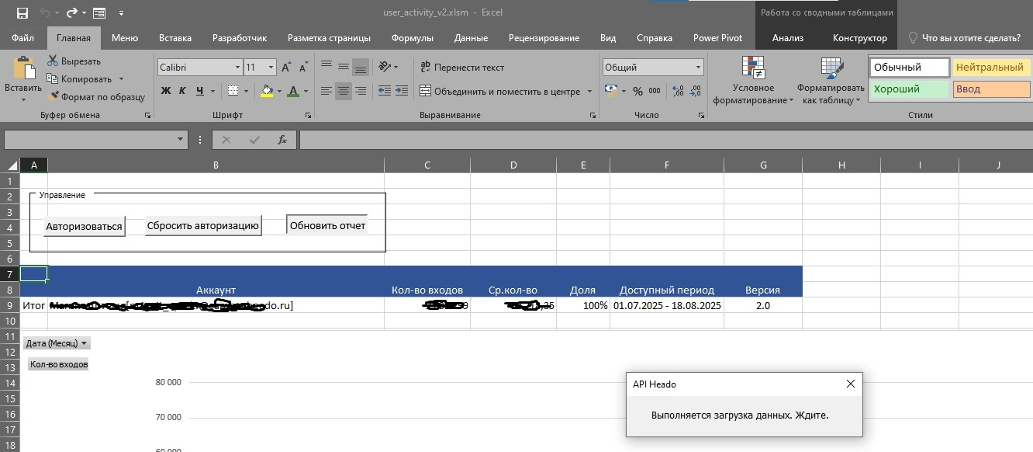Switch to the Формулы tab

tap(412, 38)
